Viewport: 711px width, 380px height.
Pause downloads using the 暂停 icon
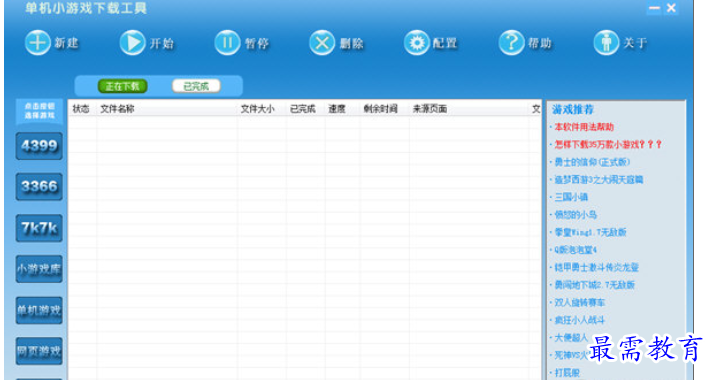click(227, 43)
